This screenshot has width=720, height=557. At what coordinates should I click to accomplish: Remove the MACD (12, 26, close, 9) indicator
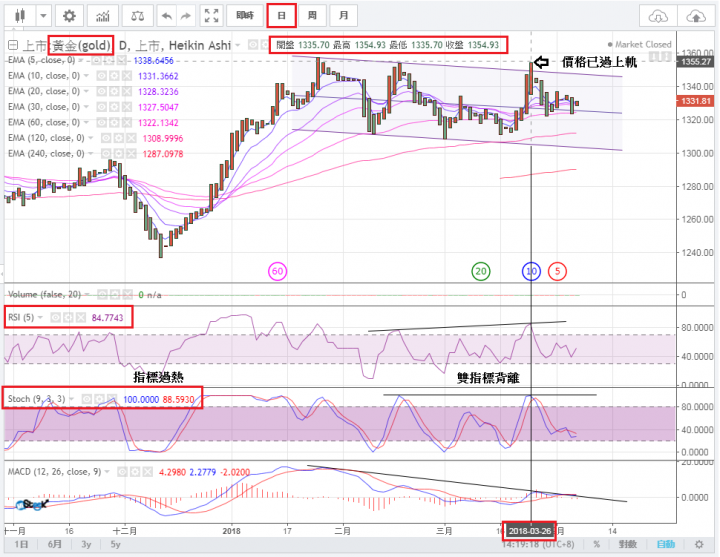pyautogui.click(x=147, y=472)
